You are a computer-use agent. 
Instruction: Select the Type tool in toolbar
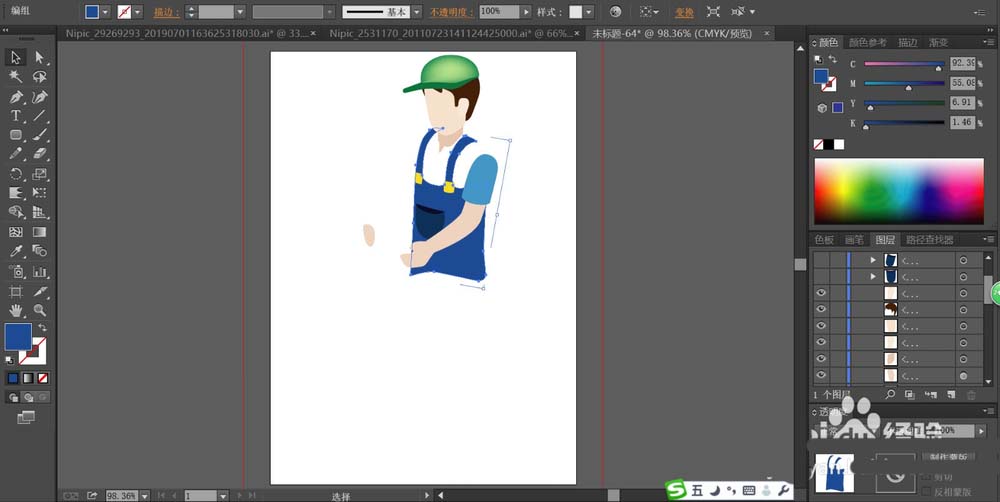[x=16, y=116]
